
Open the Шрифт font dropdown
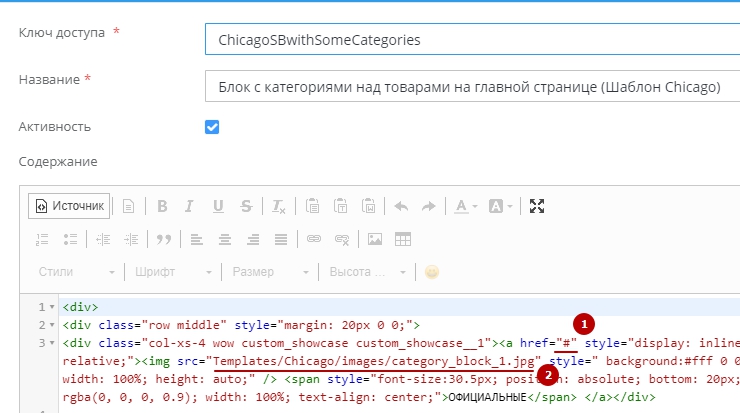tap(171, 272)
